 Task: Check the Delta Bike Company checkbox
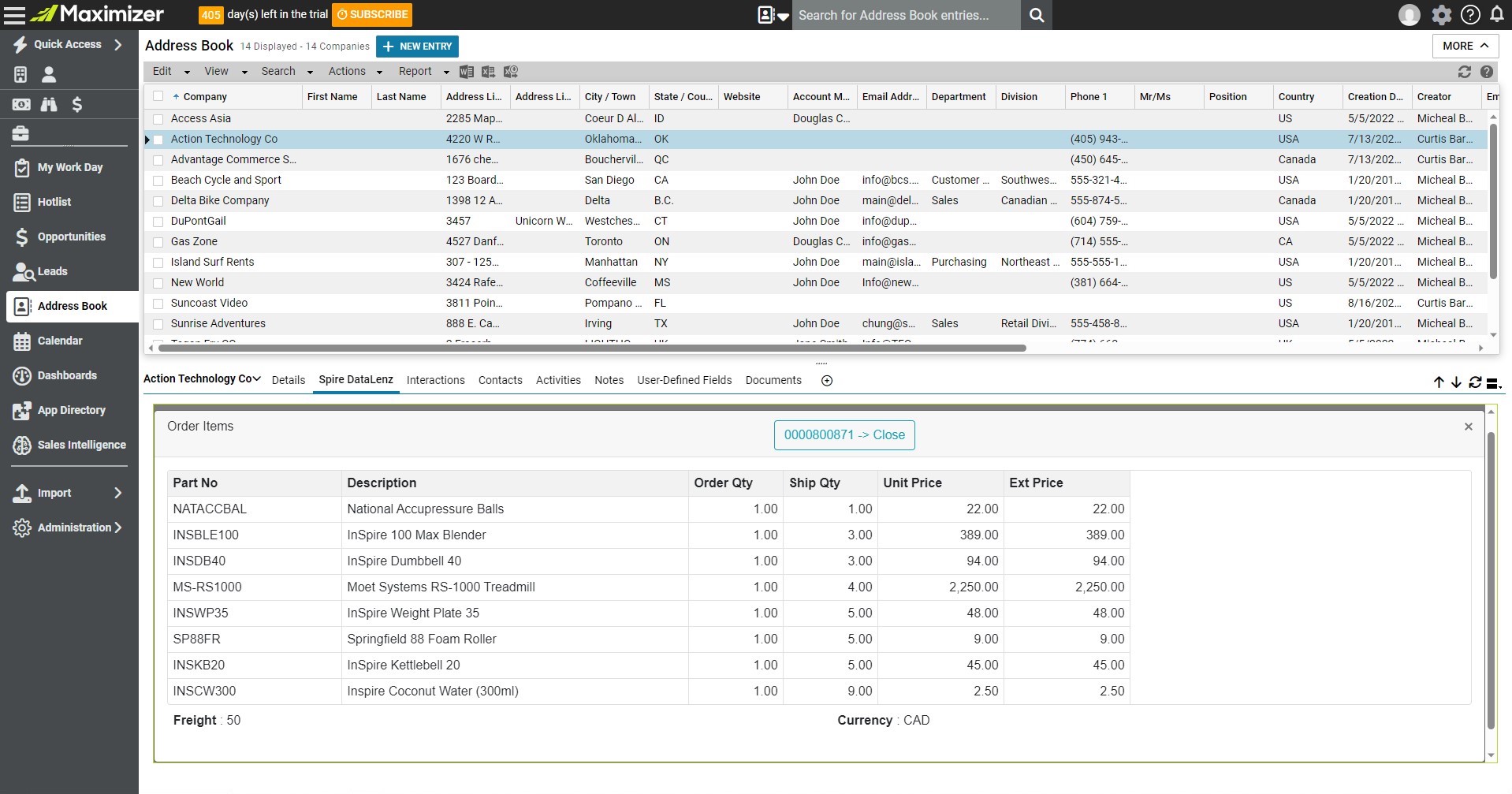[158, 201]
